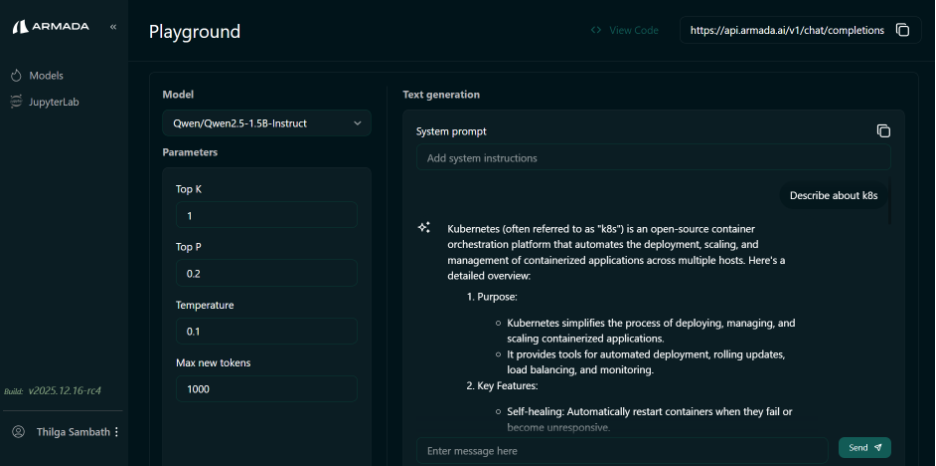Viewport: 936px width, 466px height.
Task: Click the chat scrollbar near user message
Action: pyautogui.click(x=888, y=200)
